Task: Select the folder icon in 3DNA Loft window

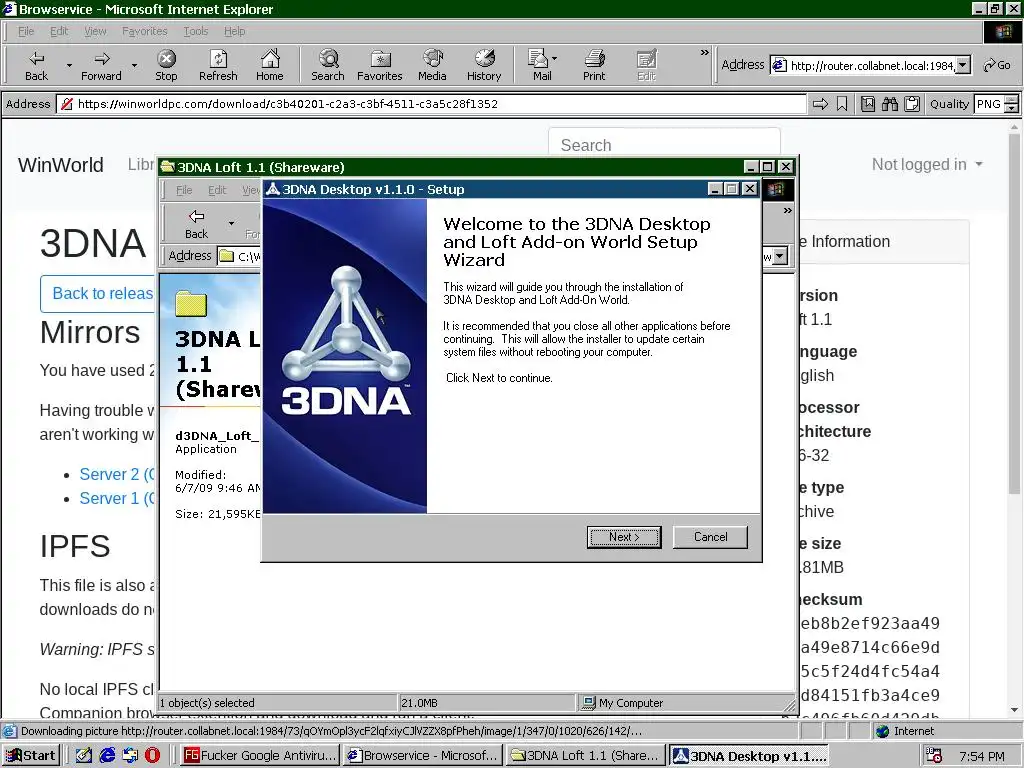Action: tap(191, 304)
